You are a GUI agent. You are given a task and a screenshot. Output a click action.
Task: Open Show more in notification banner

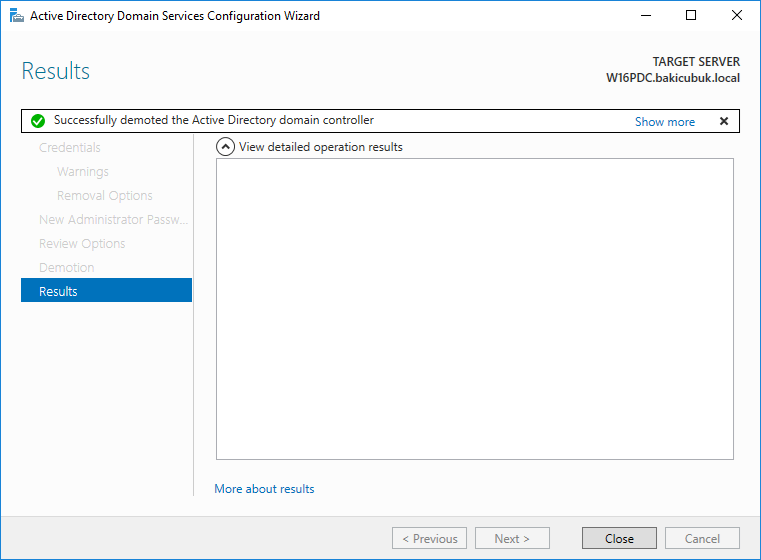click(x=664, y=122)
